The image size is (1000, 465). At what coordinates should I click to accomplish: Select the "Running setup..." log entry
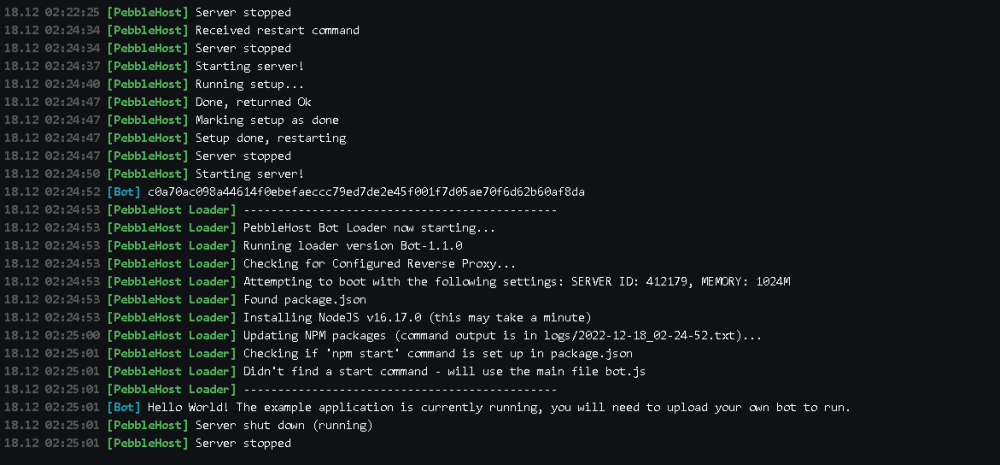pyautogui.click(x=249, y=84)
